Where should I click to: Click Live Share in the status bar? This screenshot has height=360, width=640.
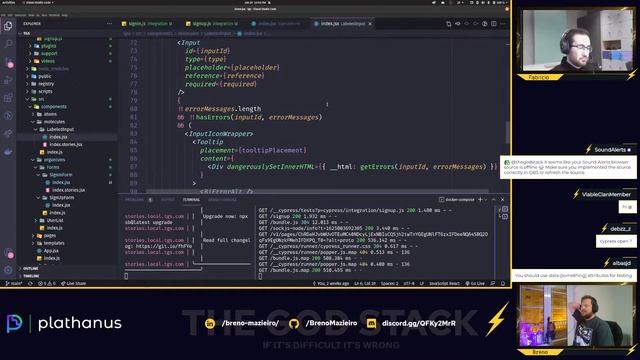[x=73, y=283]
